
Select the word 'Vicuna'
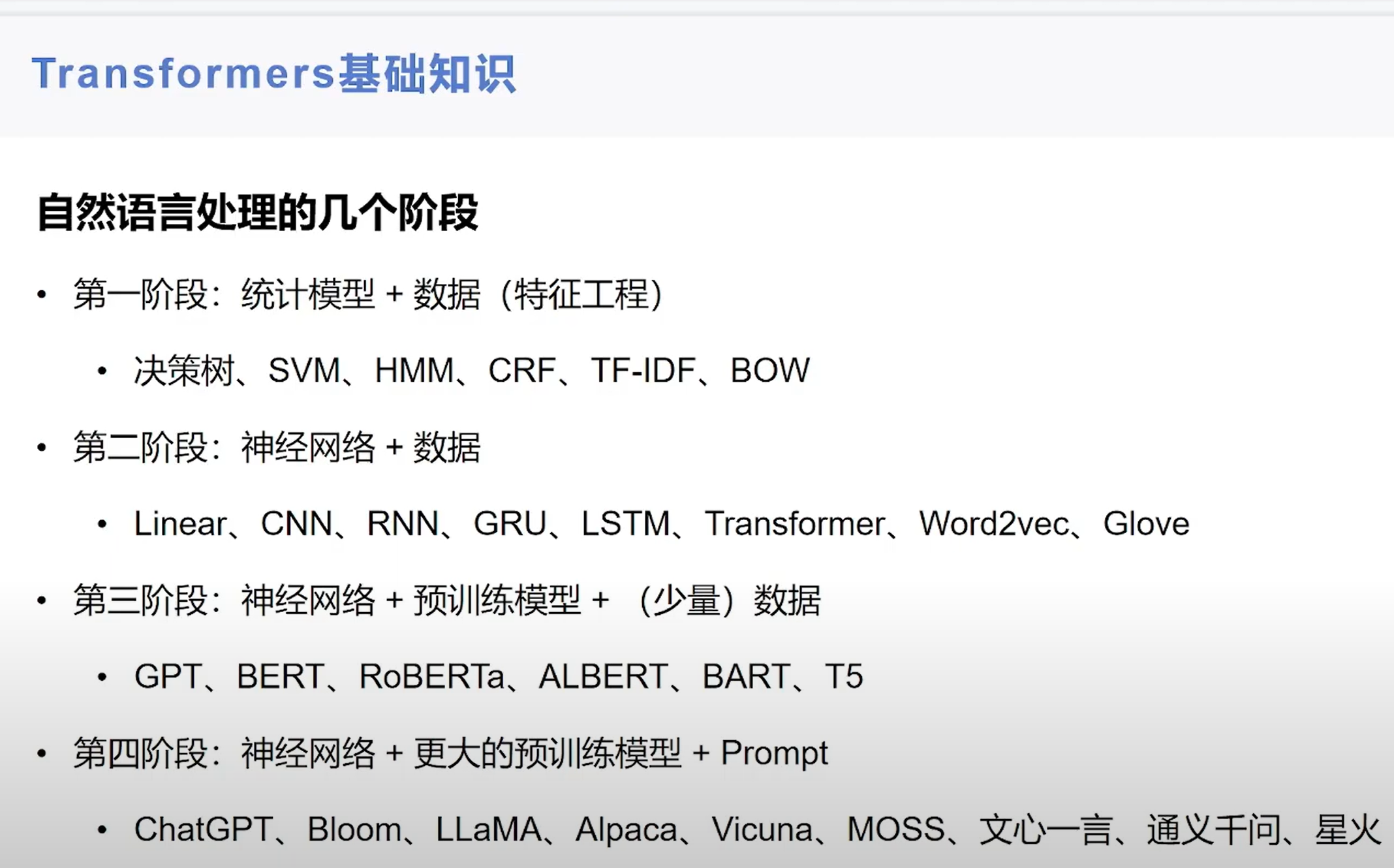[x=762, y=829]
